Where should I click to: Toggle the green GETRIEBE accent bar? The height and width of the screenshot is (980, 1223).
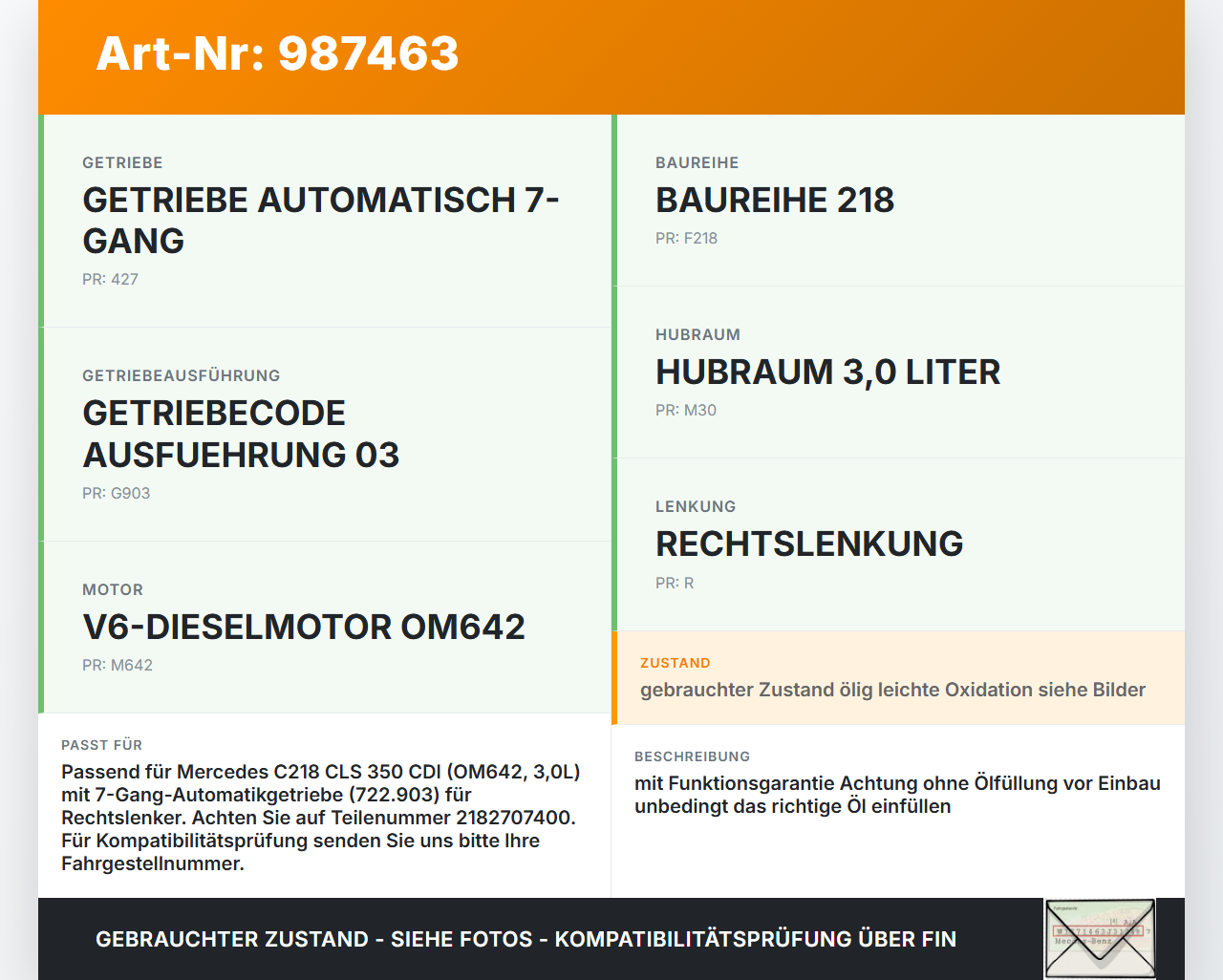click(39, 220)
